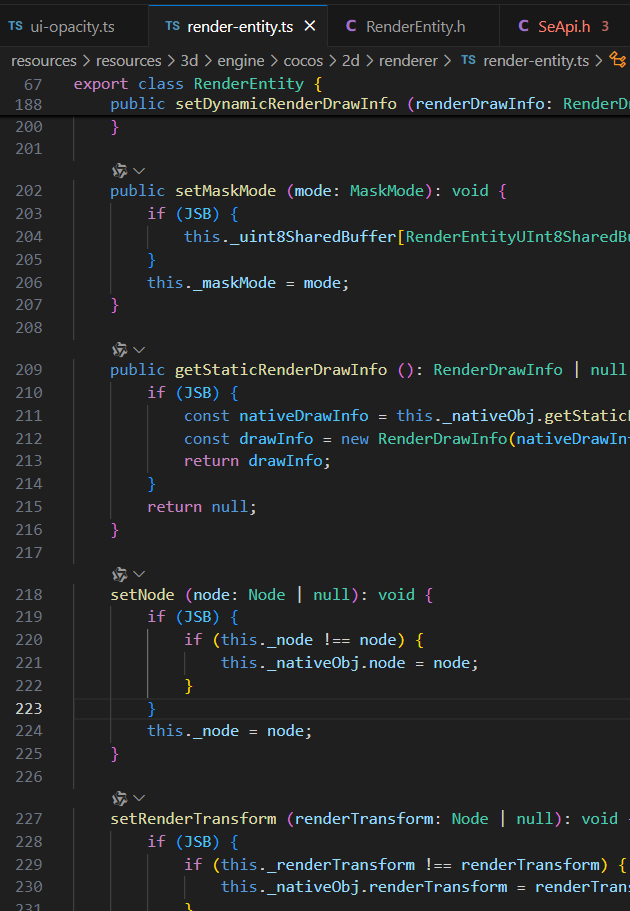This screenshot has width=630, height=911.
Task: Expand code lens chevron above setMaskMode
Action: pyautogui.click(x=139, y=171)
